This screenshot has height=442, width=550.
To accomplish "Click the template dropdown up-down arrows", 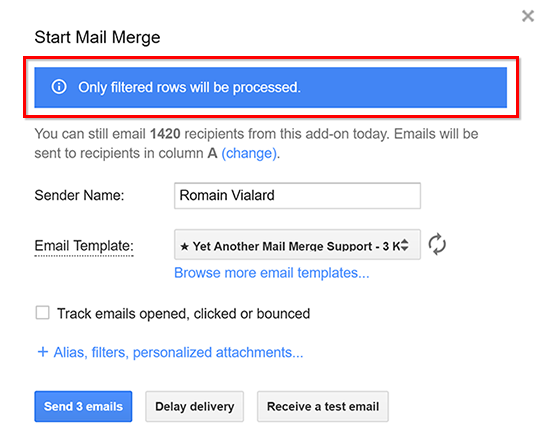I will [405, 245].
